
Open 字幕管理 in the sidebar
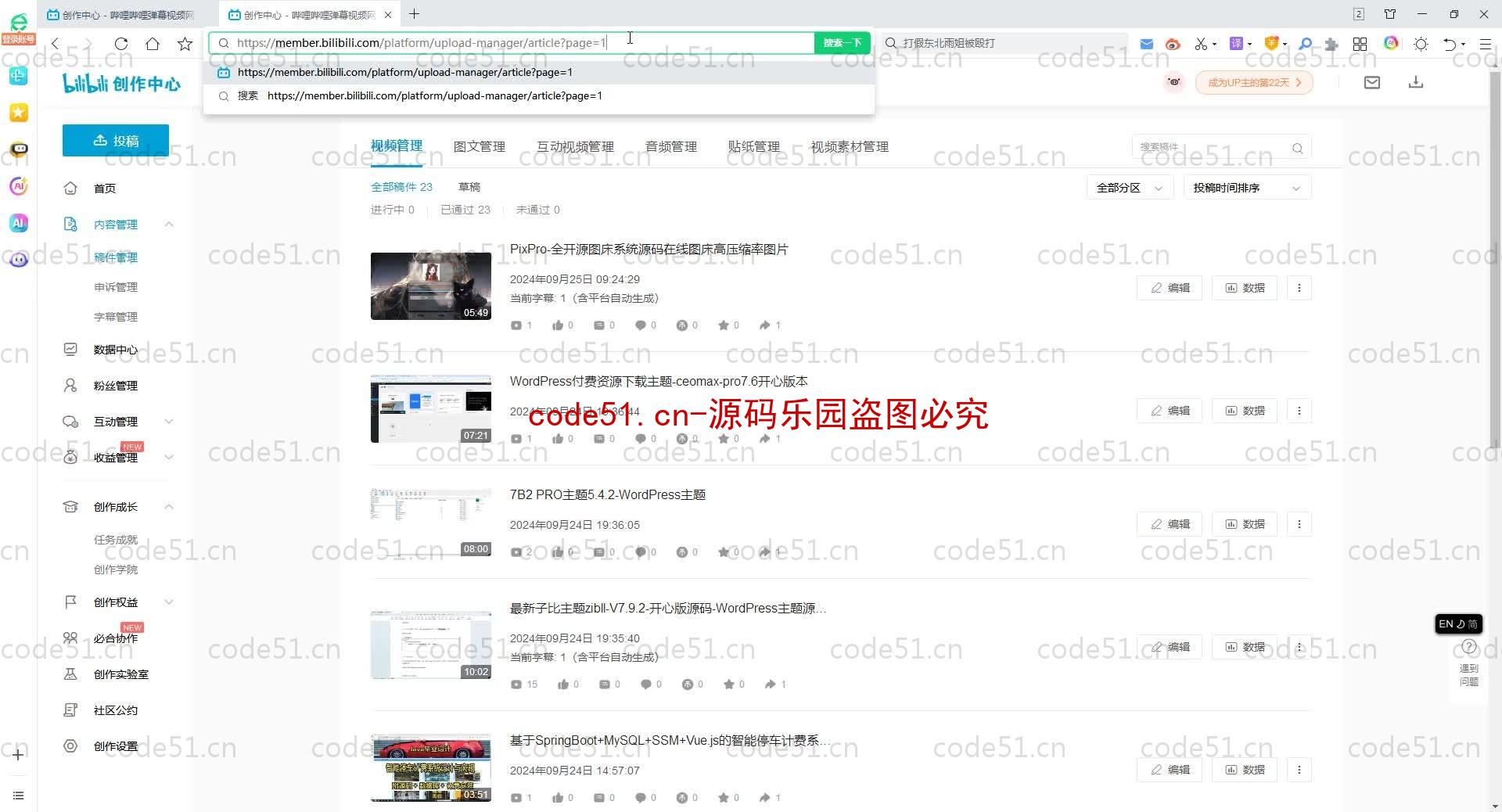pyautogui.click(x=116, y=317)
